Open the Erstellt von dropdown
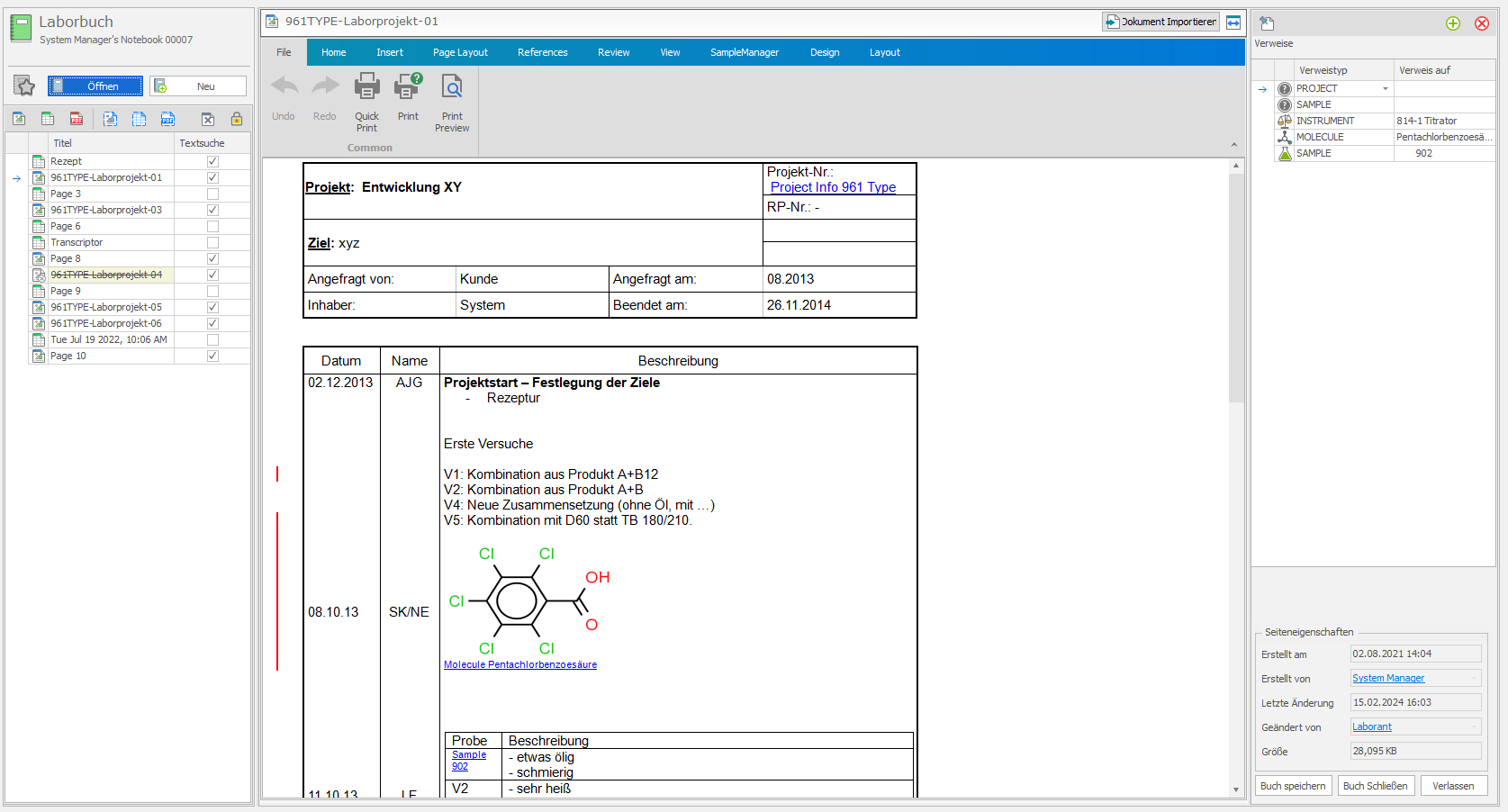Screen dimensions: 1508x812 click(x=1474, y=679)
